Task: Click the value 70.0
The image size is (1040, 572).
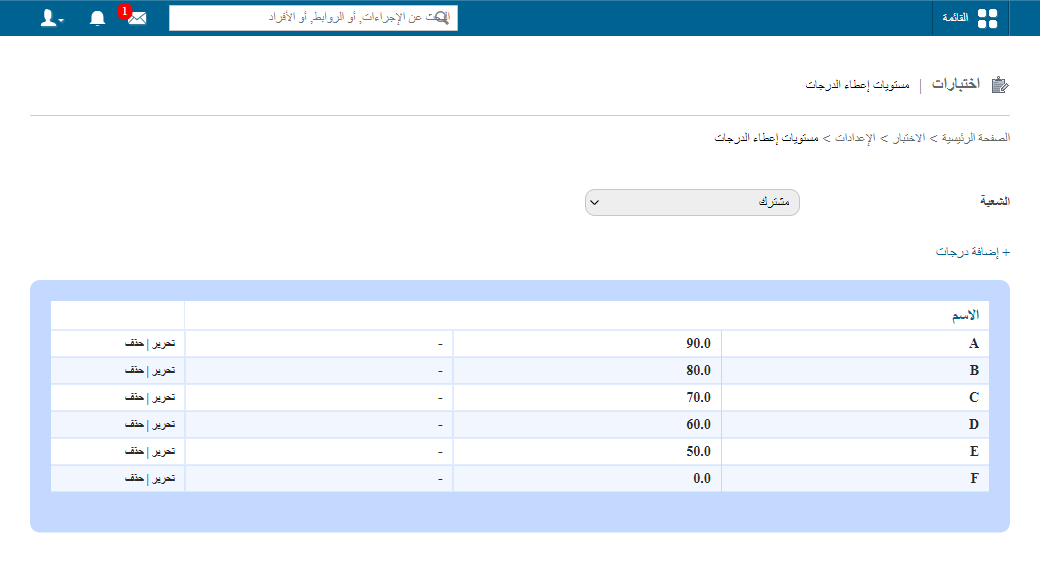Action: point(698,397)
